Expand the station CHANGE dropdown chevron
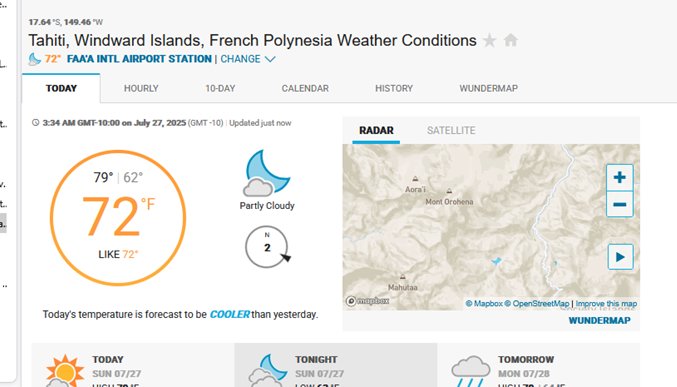The height and width of the screenshot is (387, 677). coord(270,59)
